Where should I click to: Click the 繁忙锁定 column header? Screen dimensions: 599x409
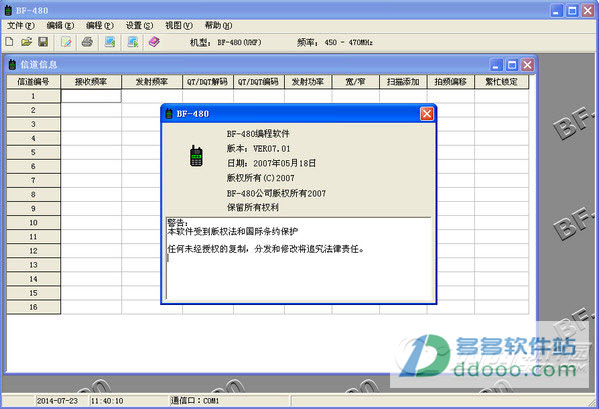[501, 82]
